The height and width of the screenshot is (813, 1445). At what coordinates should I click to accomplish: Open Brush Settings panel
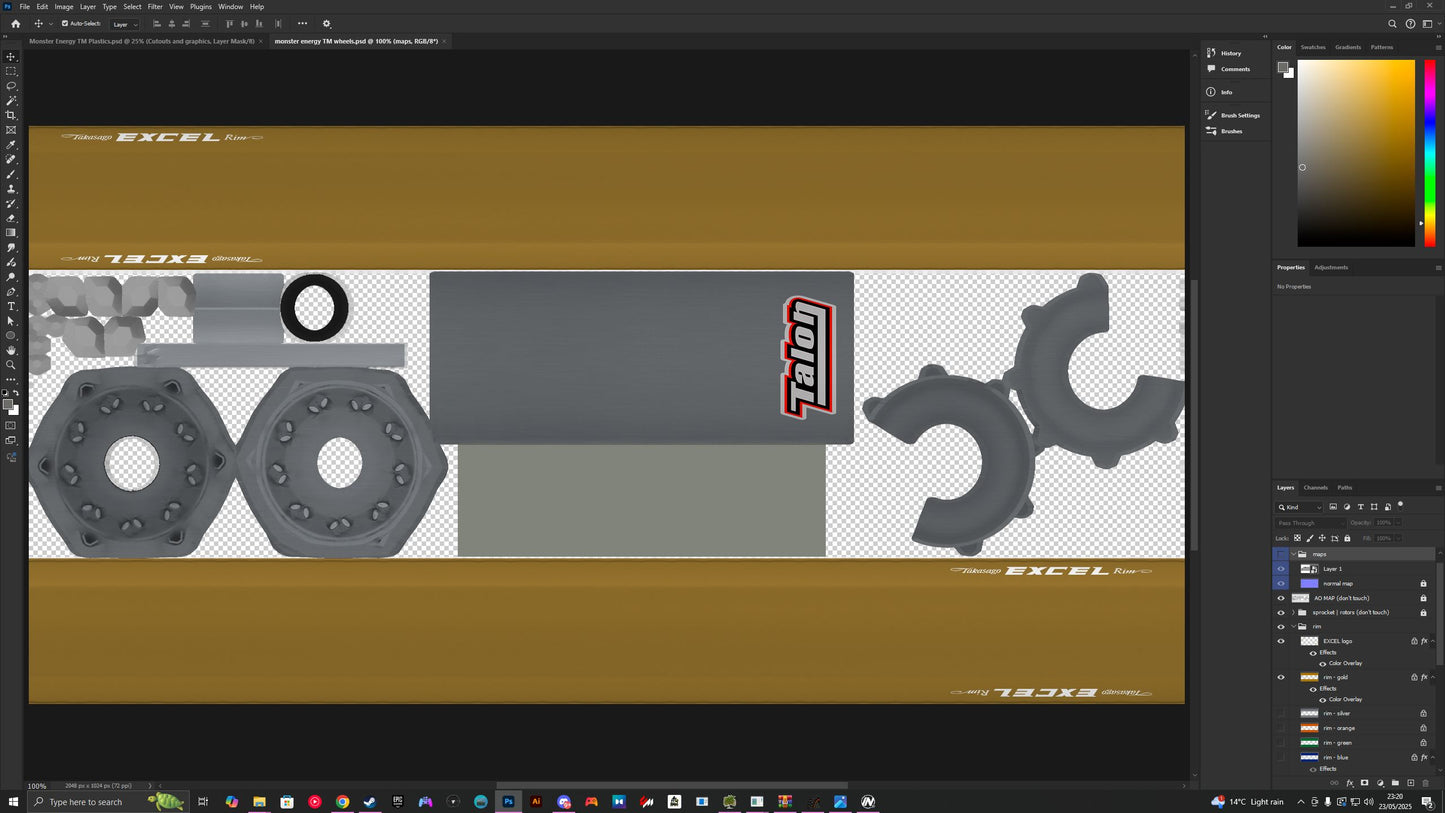(1238, 115)
